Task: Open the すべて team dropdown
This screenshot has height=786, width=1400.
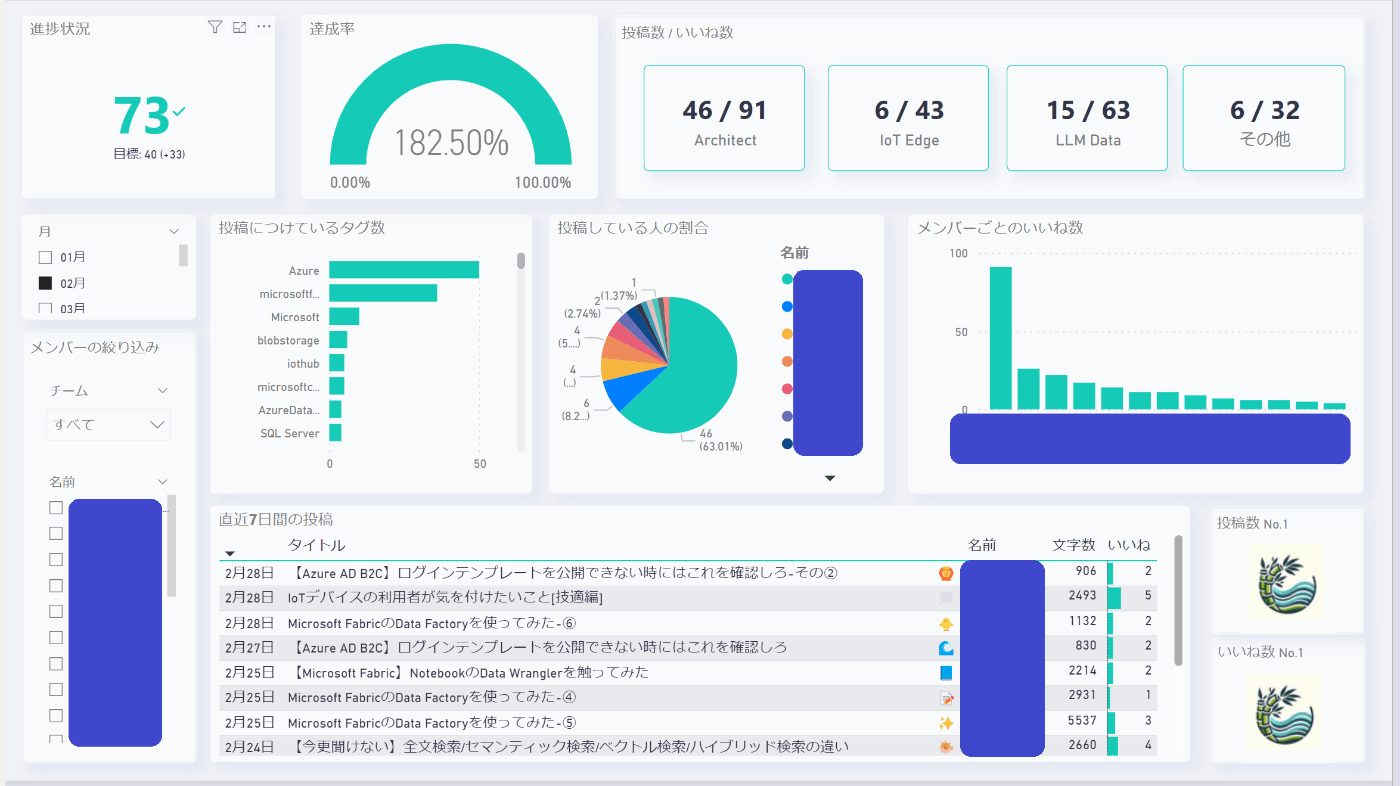Action: click(x=108, y=424)
